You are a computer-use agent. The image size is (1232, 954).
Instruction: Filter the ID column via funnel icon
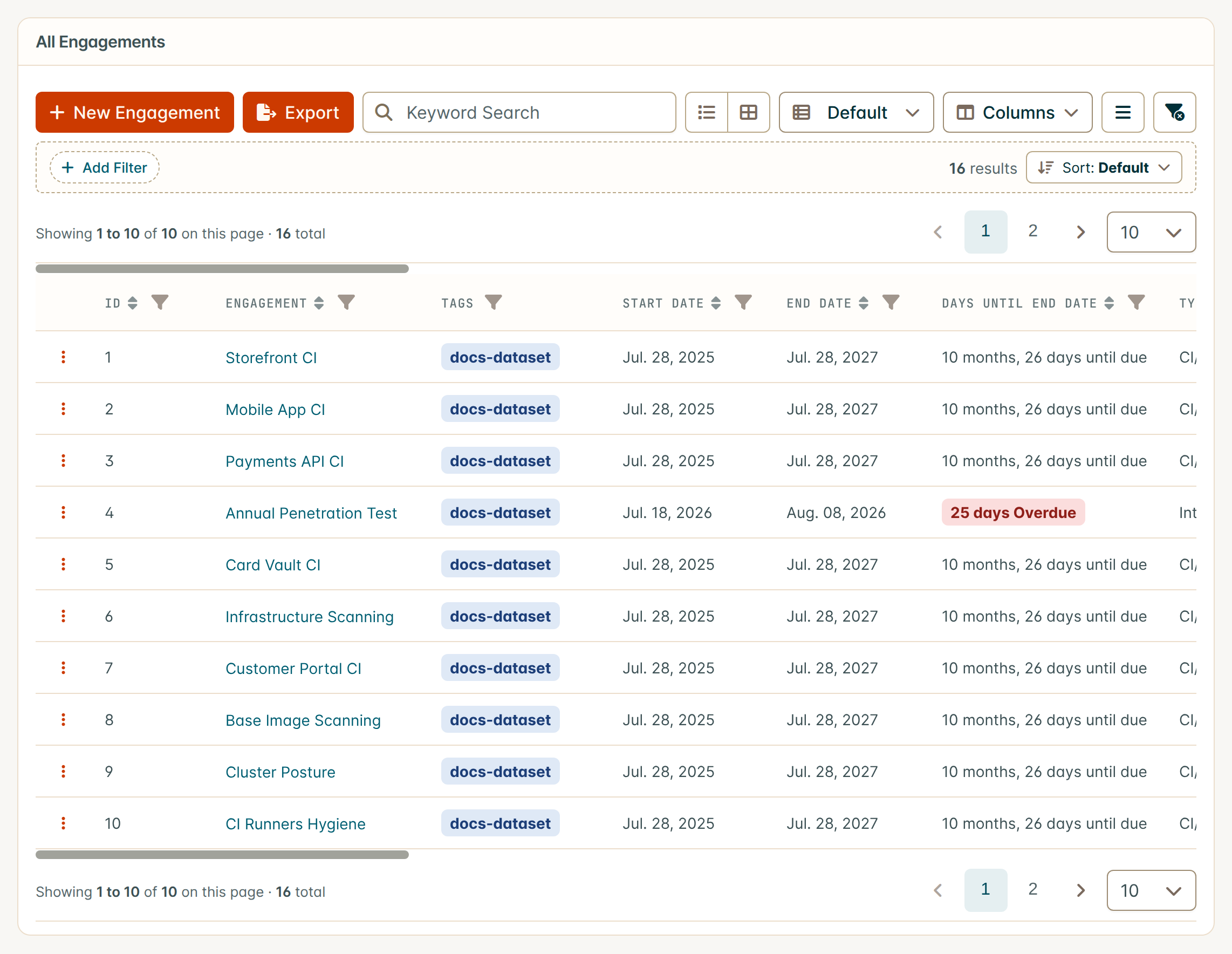pos(160,303)
